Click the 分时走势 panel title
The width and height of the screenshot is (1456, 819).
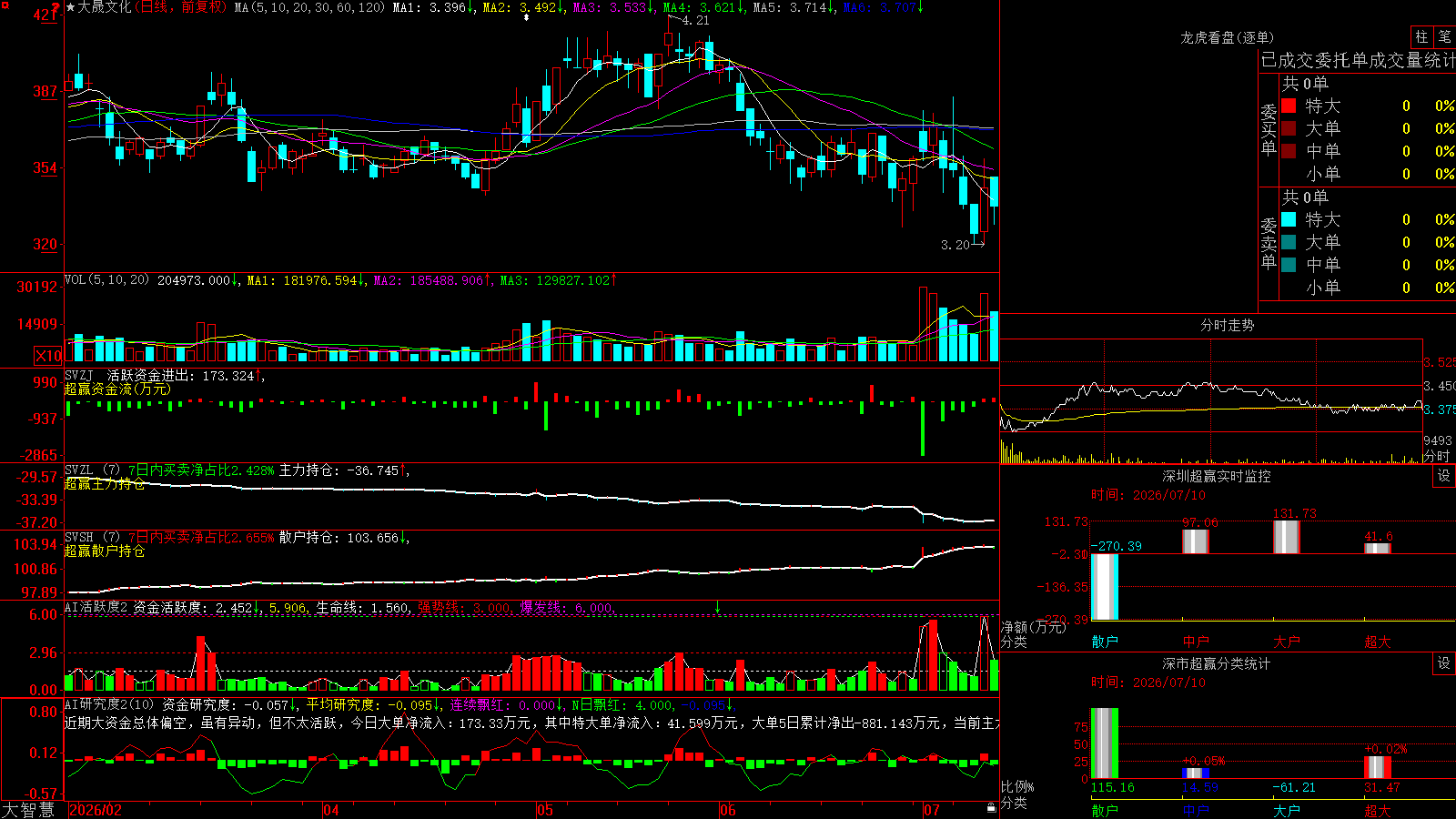(x=1227, y=325)
